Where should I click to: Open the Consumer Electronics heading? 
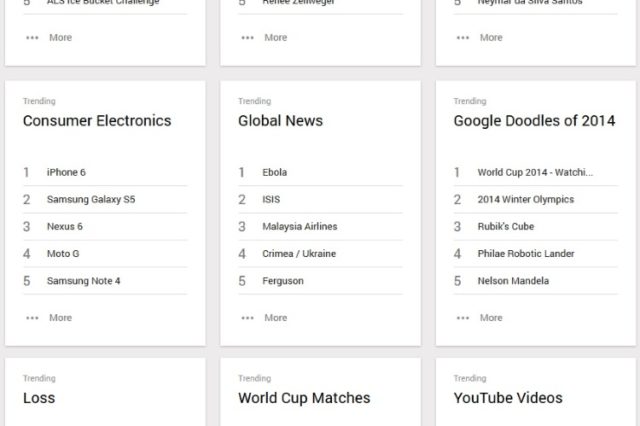point(97,121)
